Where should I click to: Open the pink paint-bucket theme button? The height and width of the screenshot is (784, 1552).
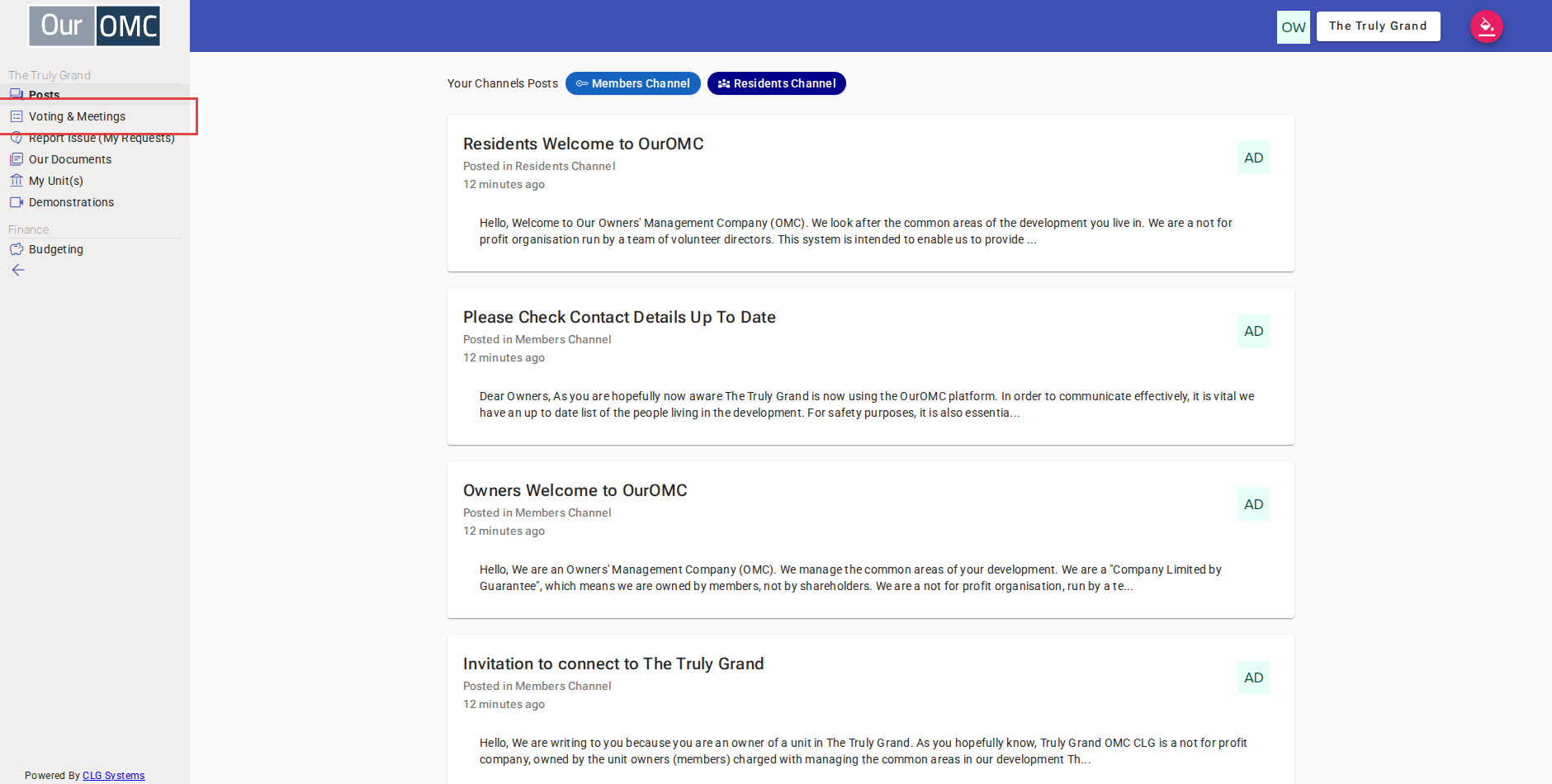point(1487,26)
